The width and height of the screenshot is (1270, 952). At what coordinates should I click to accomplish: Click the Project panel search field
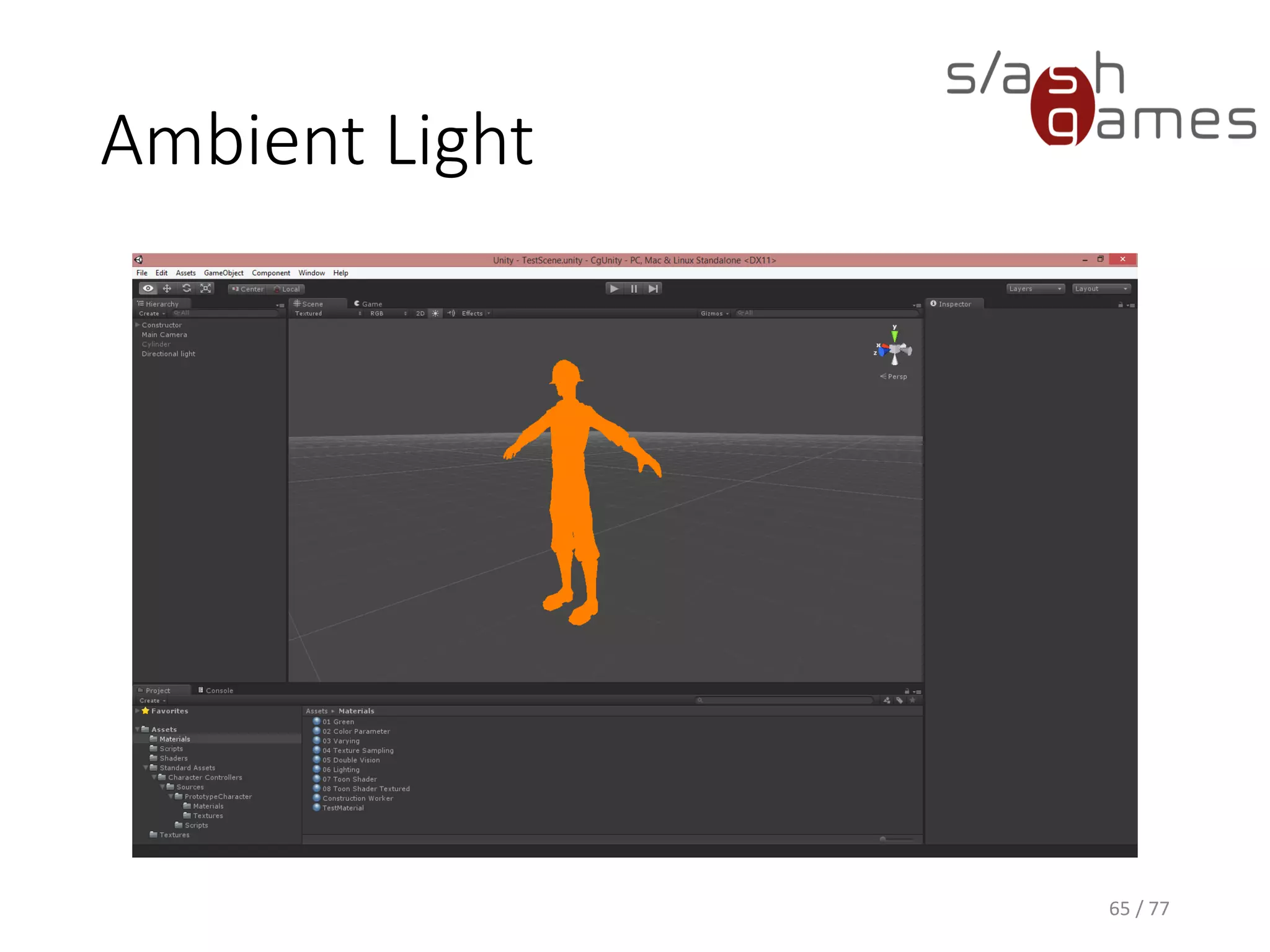785,700
